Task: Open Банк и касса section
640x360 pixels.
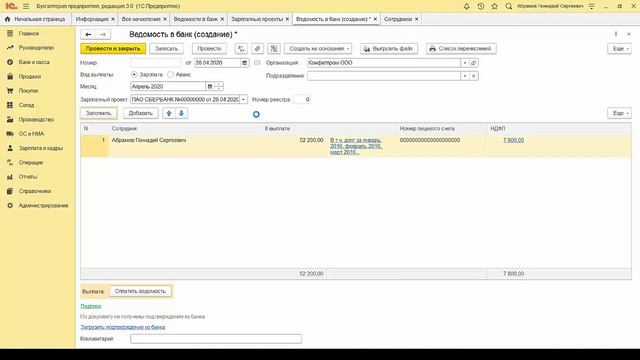Action: tap(34, 62)
